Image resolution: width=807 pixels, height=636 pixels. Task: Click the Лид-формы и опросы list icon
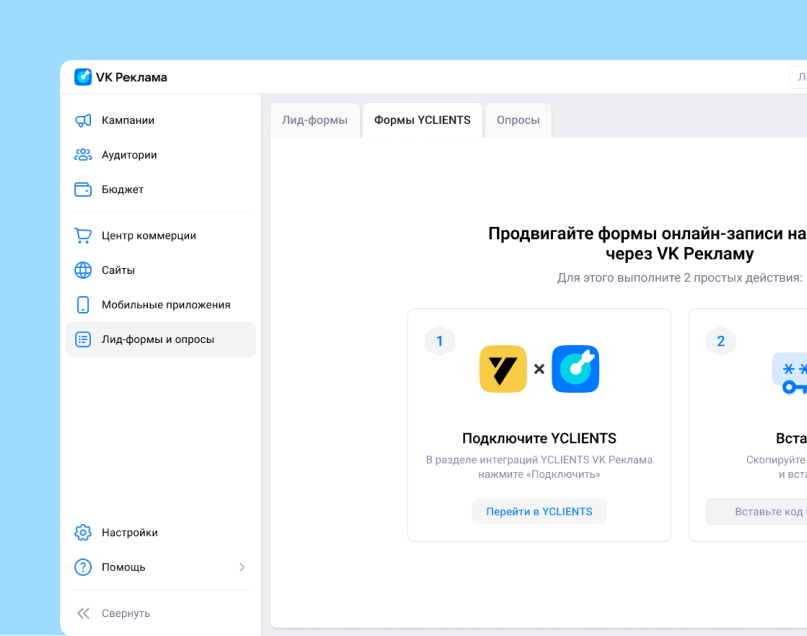(x=83, y=340)
